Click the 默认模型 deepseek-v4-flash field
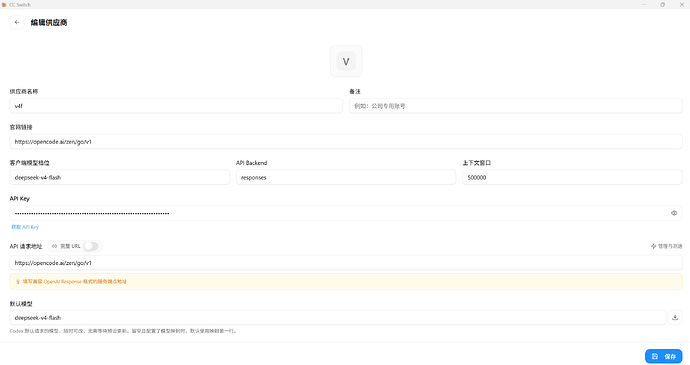The width and height of the screenshot is (690, 365). click(x=338, y=317)
